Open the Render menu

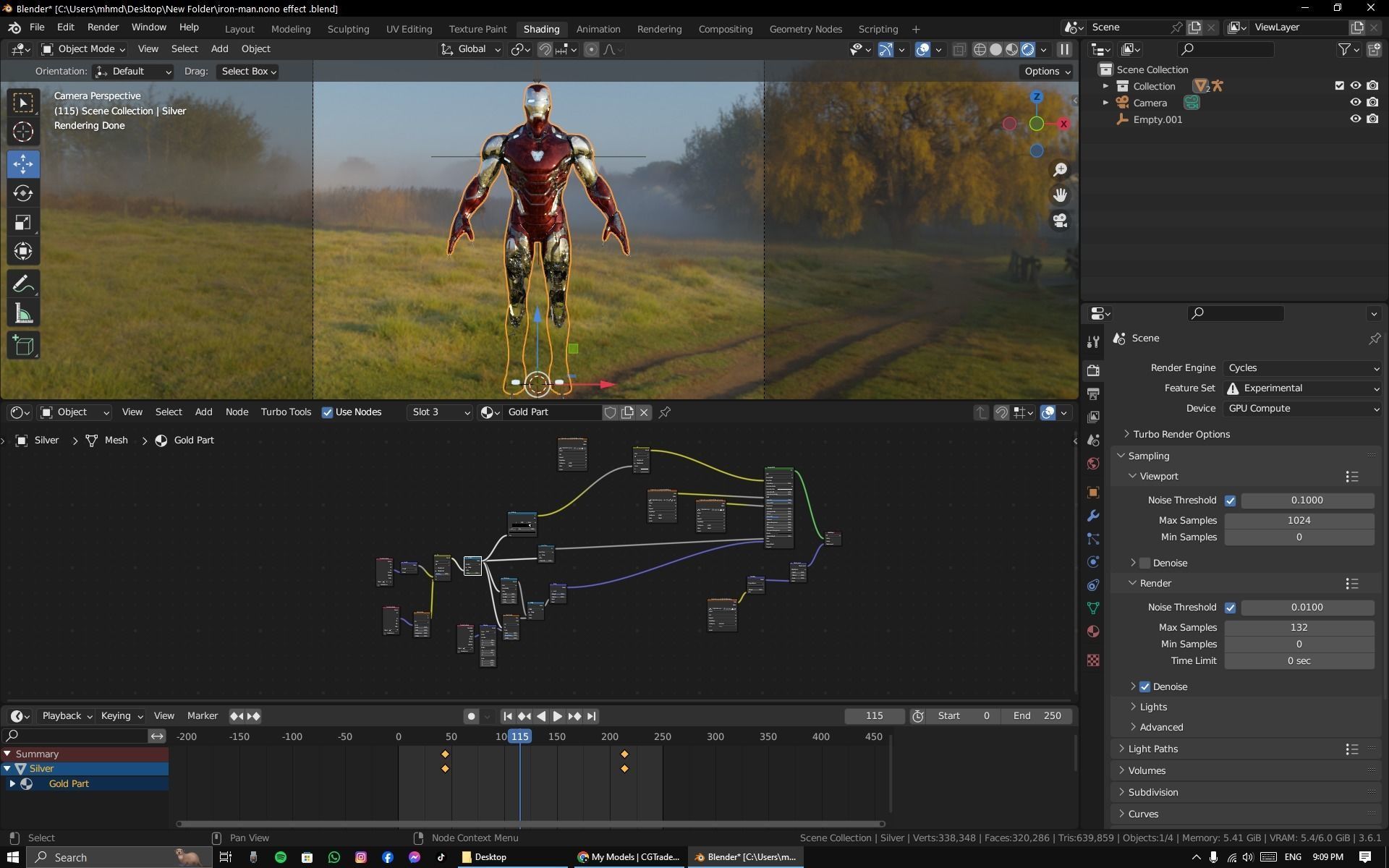point(103,27)
